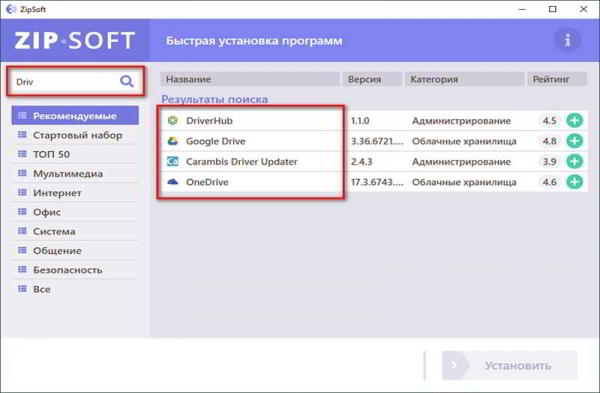Viewport: 600px width, 393px height.
Task: Click Облачные хранилища in OneDrive row
Action: click(464, 182)
